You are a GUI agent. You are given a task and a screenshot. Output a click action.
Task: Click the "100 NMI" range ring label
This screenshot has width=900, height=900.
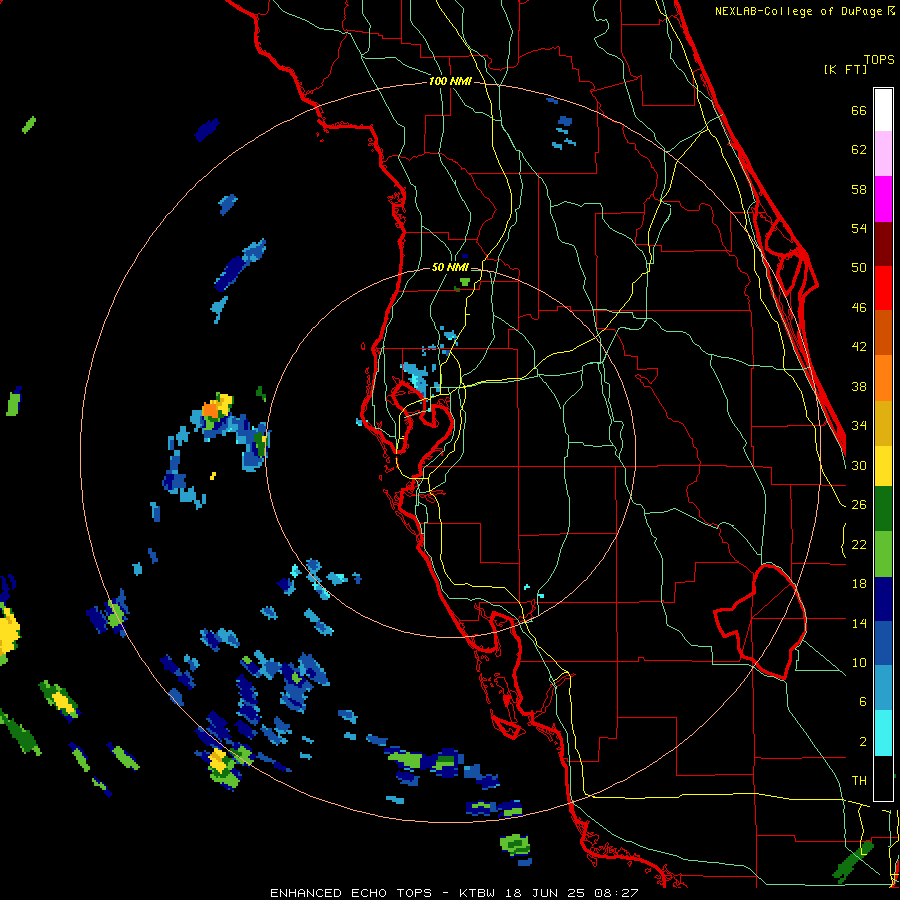(450, 82)
